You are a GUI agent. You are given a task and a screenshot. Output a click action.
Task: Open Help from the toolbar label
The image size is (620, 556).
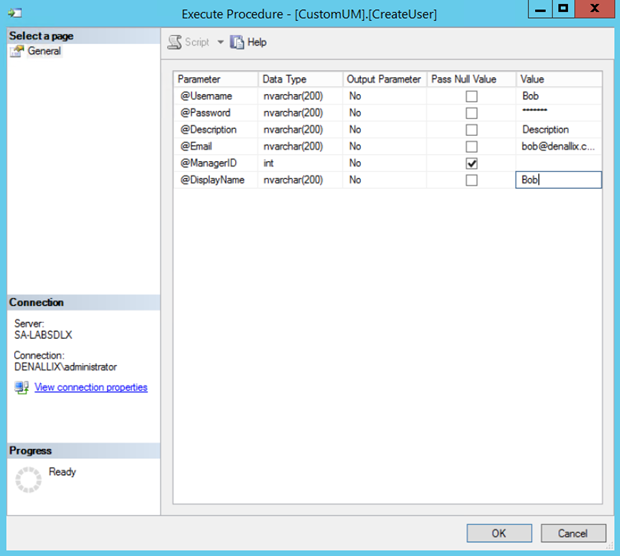click(x=257, y=42)
